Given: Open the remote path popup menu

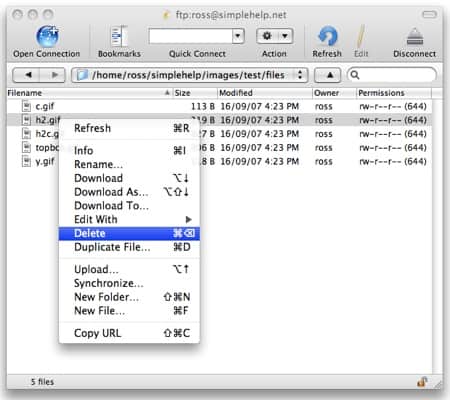Looking at the screenshot, I should tap(190, 75).
